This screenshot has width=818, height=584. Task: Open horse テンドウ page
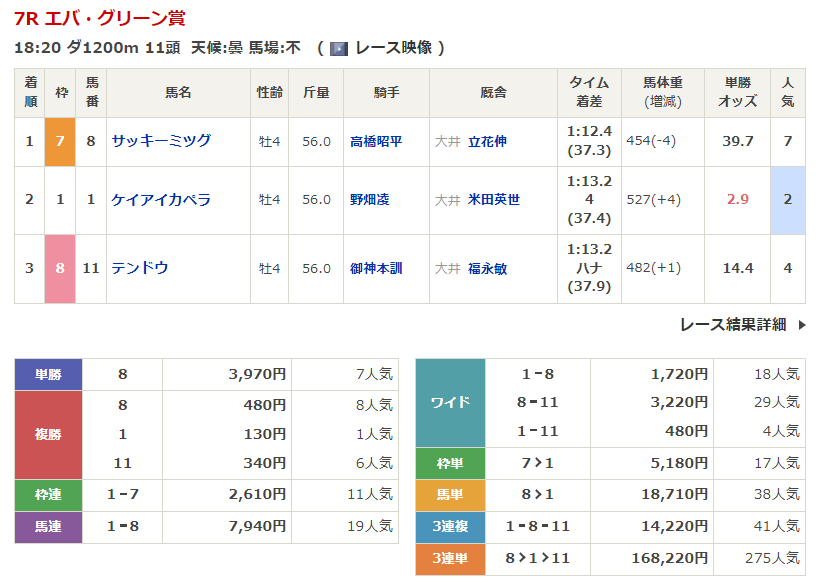(140, 268)
